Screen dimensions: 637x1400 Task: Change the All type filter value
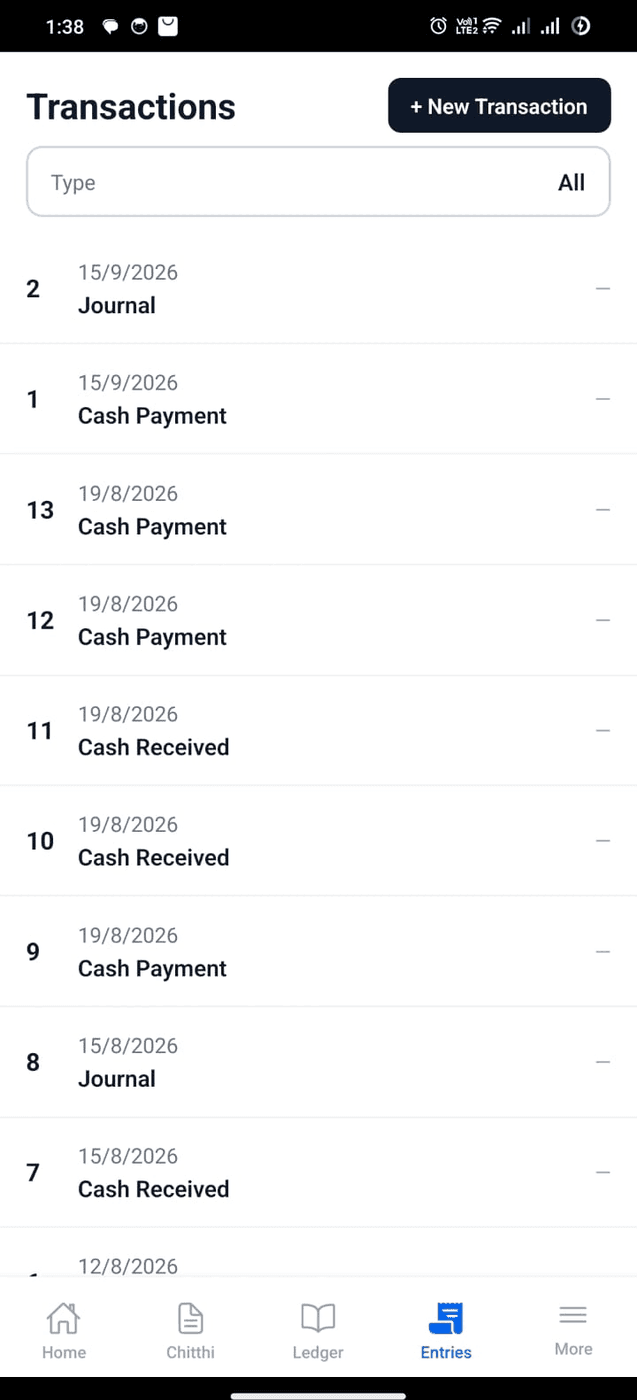pos(571,182)
